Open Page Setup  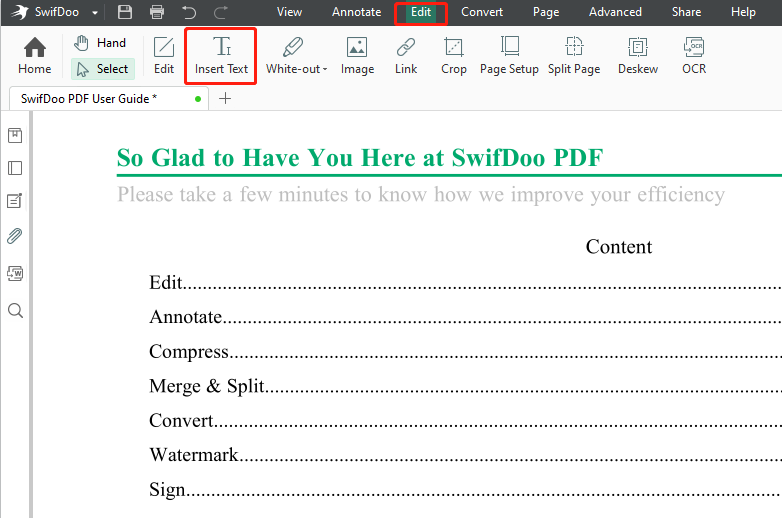pos(509,55)
